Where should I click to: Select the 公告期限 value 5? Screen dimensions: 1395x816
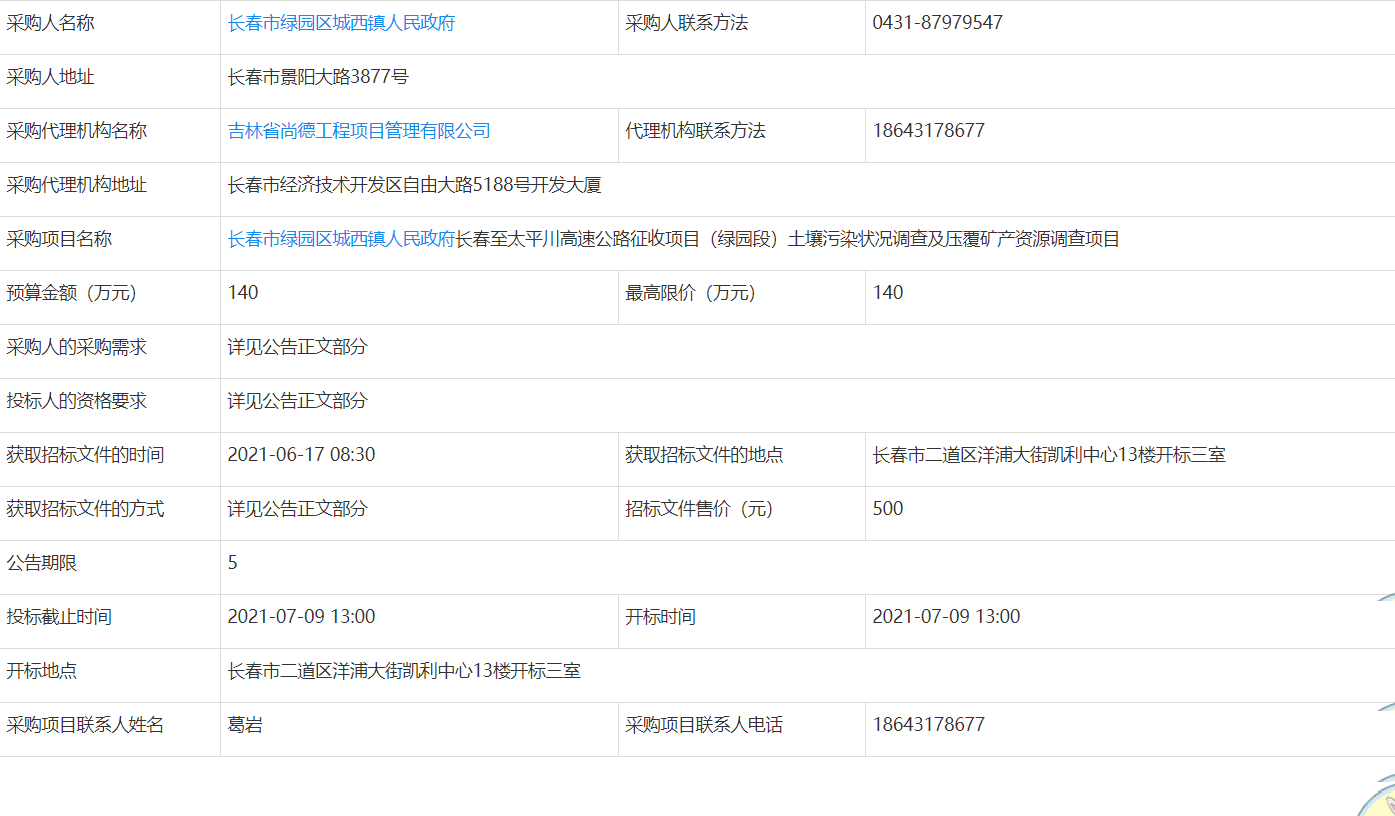point(233,563)
